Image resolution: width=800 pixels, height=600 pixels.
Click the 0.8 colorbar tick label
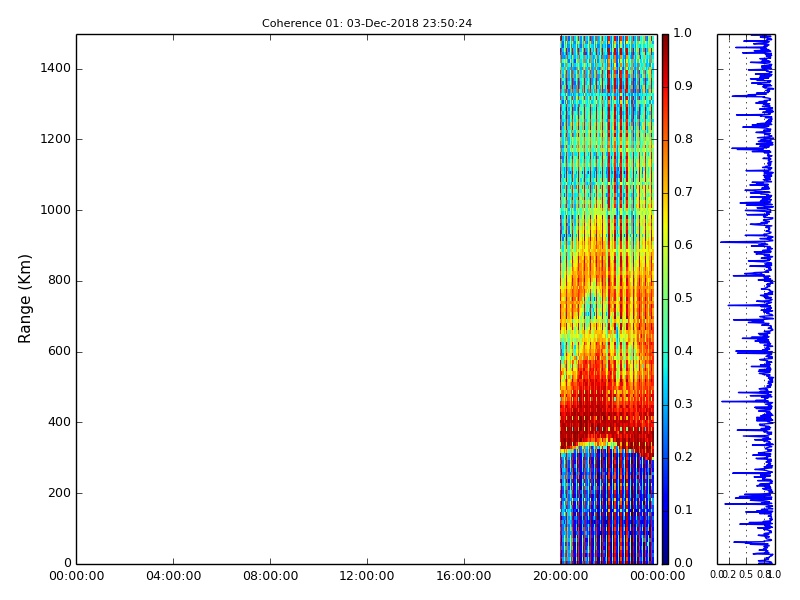(x=683, y=139)
